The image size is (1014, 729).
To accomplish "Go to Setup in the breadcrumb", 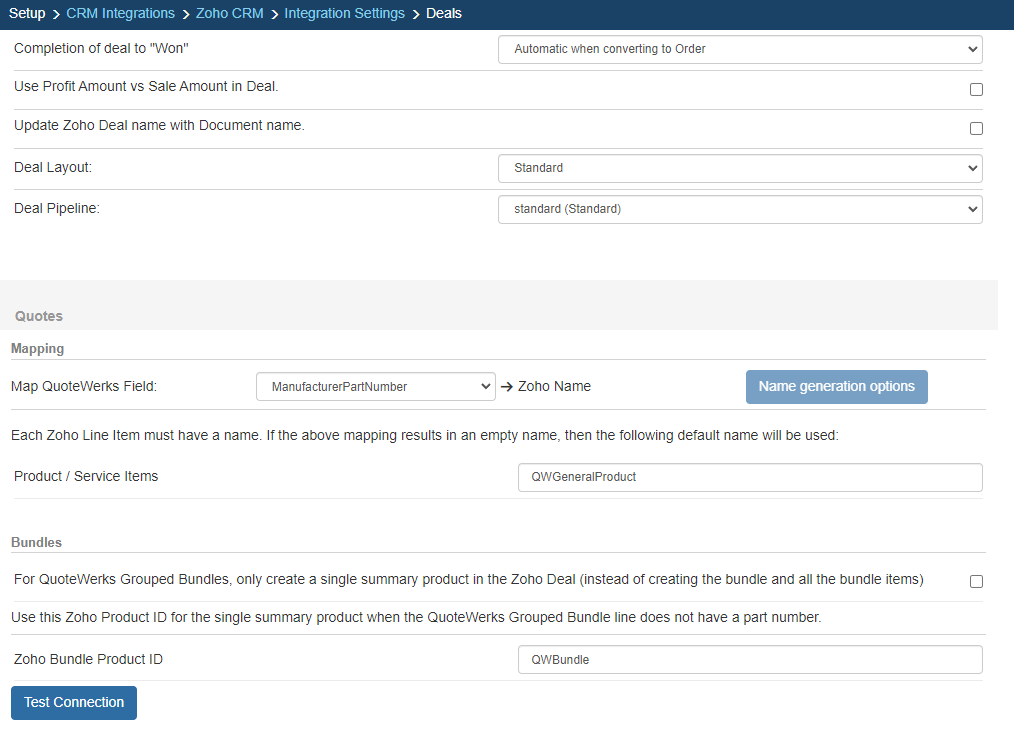I will [27, 14].
